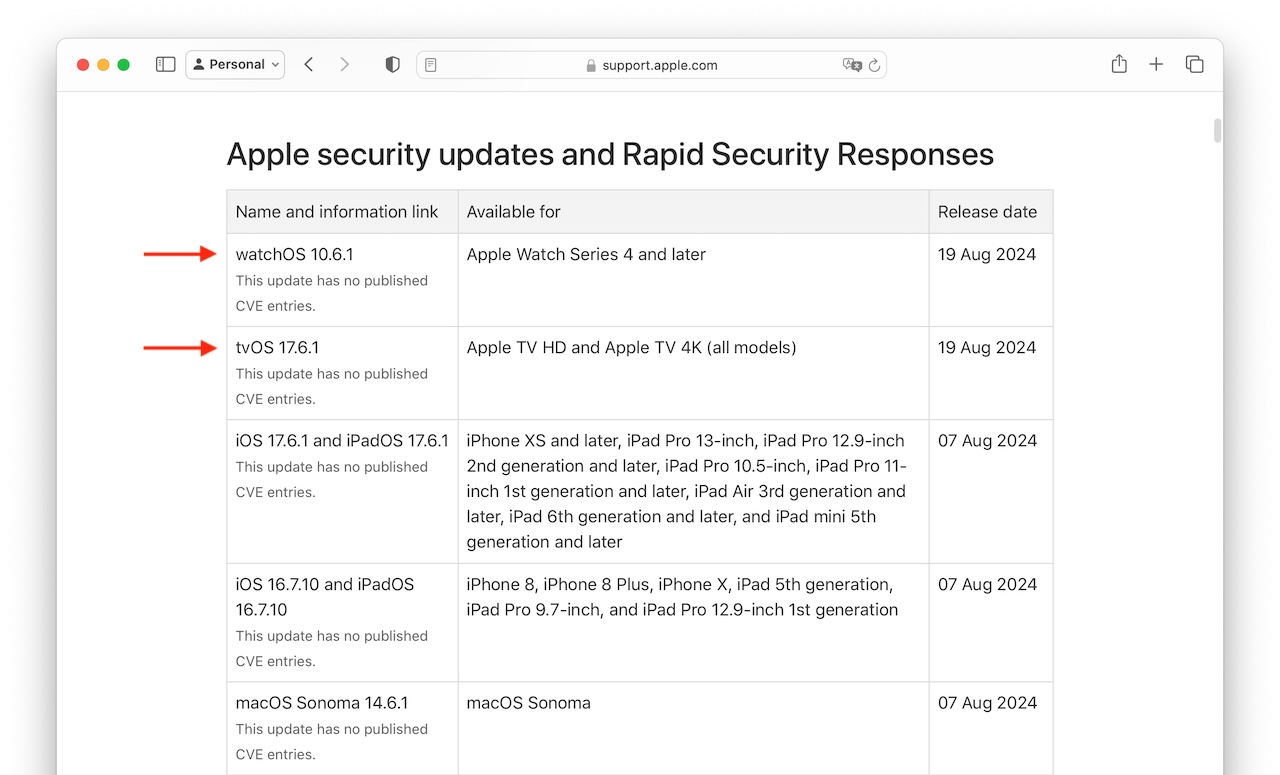
Task: Click the CVE note under tvOS 17.6.1
Action: pyautogui.click(x=332, y=386)
